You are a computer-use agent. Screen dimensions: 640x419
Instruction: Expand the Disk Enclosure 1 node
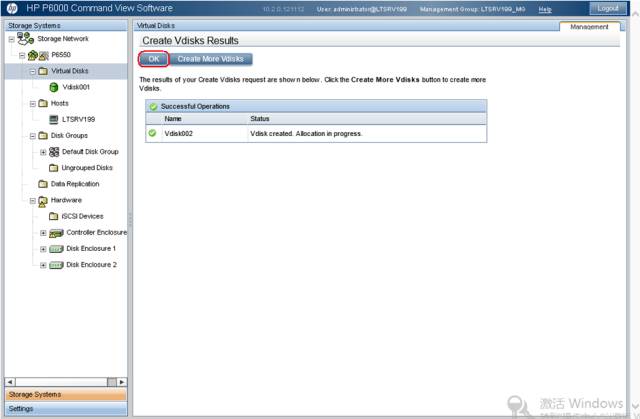coord(43,249)
